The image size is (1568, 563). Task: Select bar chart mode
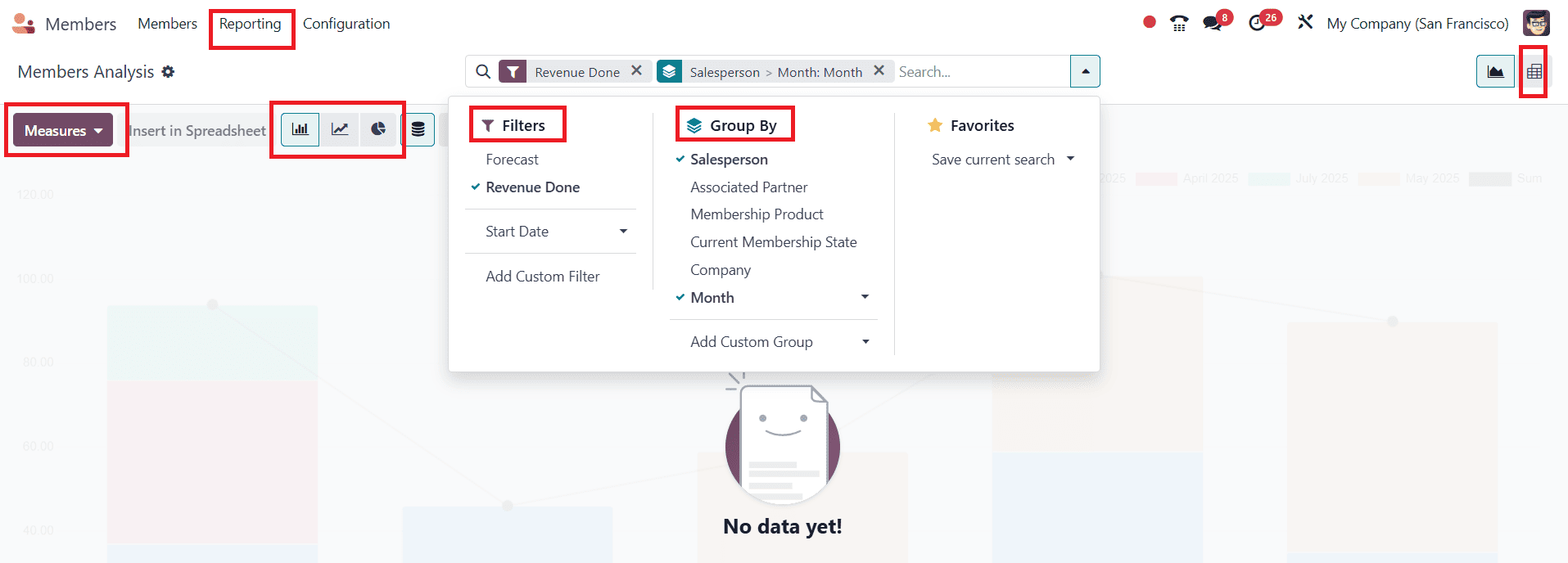click(300, 129)
